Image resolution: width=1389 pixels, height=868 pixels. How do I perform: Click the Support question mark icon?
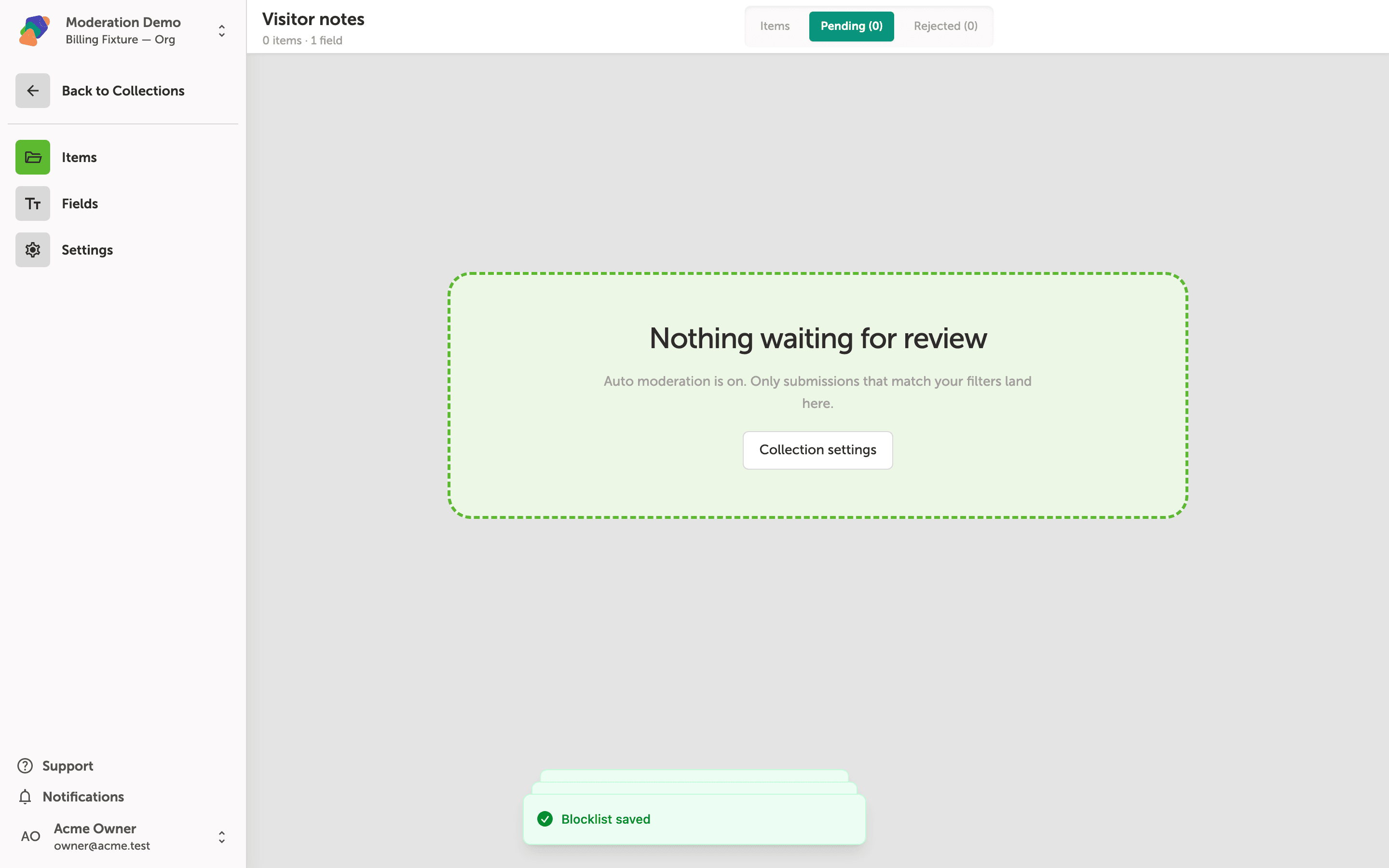(25, 766)
